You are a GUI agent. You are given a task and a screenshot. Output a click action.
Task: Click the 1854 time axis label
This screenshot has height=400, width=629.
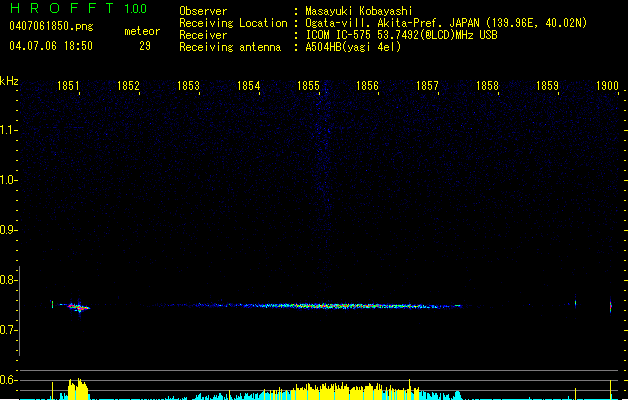(x=248, y=85)
